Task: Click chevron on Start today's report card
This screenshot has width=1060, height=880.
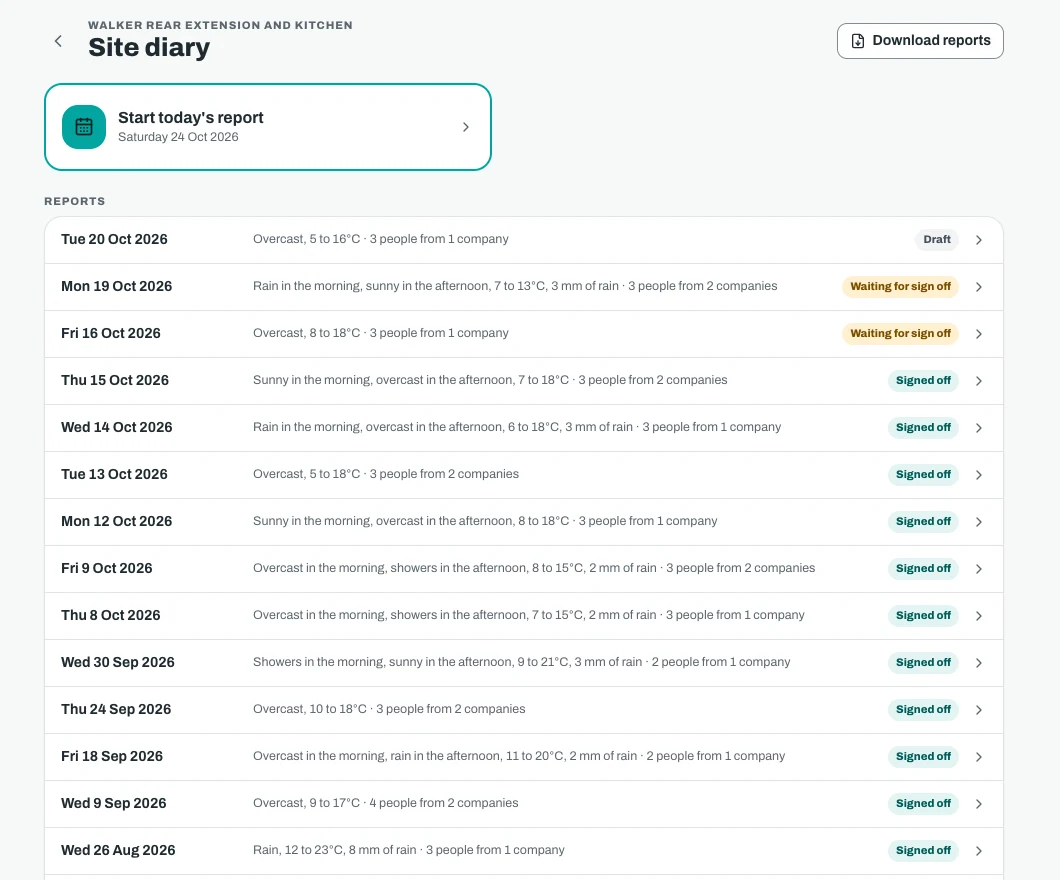Action: (466, 127)
